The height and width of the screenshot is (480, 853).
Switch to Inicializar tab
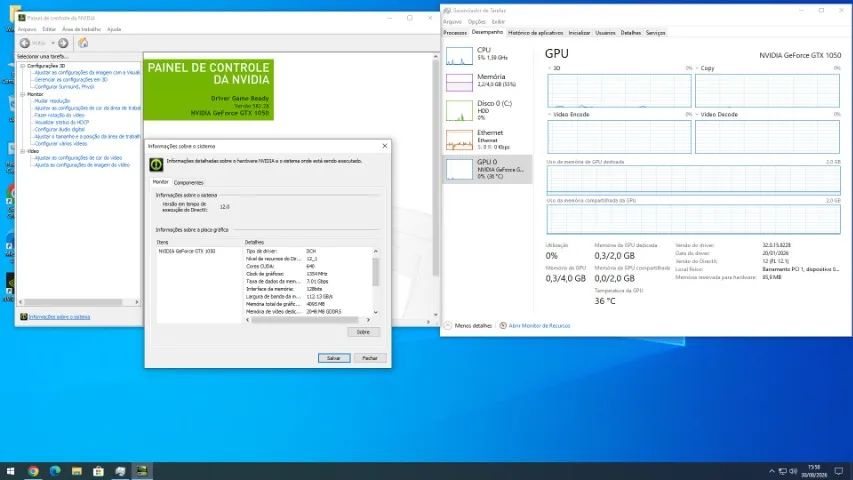tap(579, 33)
